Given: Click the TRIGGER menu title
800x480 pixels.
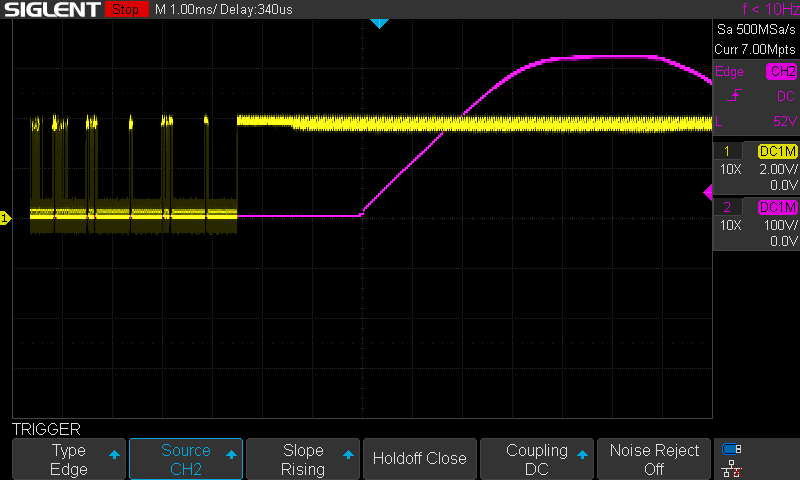Looking at the screenshot, I should (46, 429).
